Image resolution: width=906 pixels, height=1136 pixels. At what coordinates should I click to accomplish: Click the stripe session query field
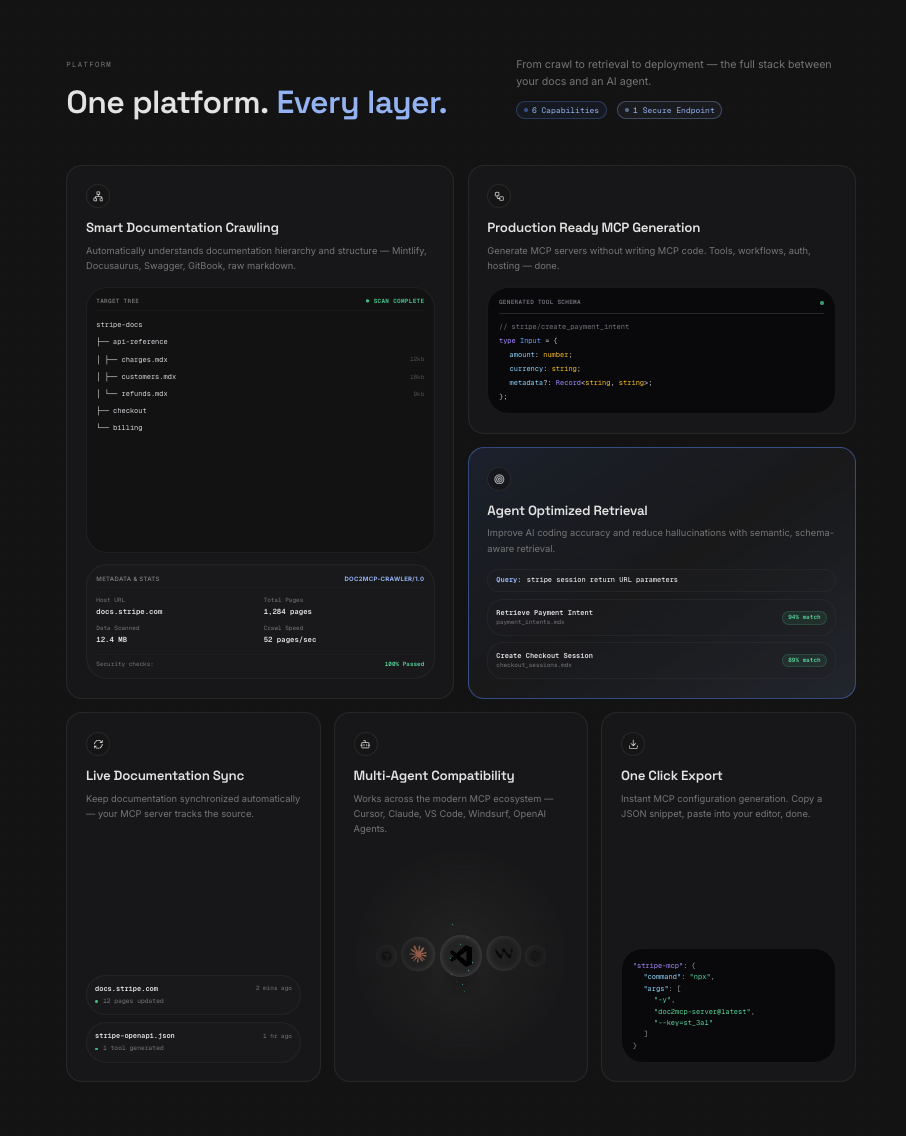click(x=661, y=580)
